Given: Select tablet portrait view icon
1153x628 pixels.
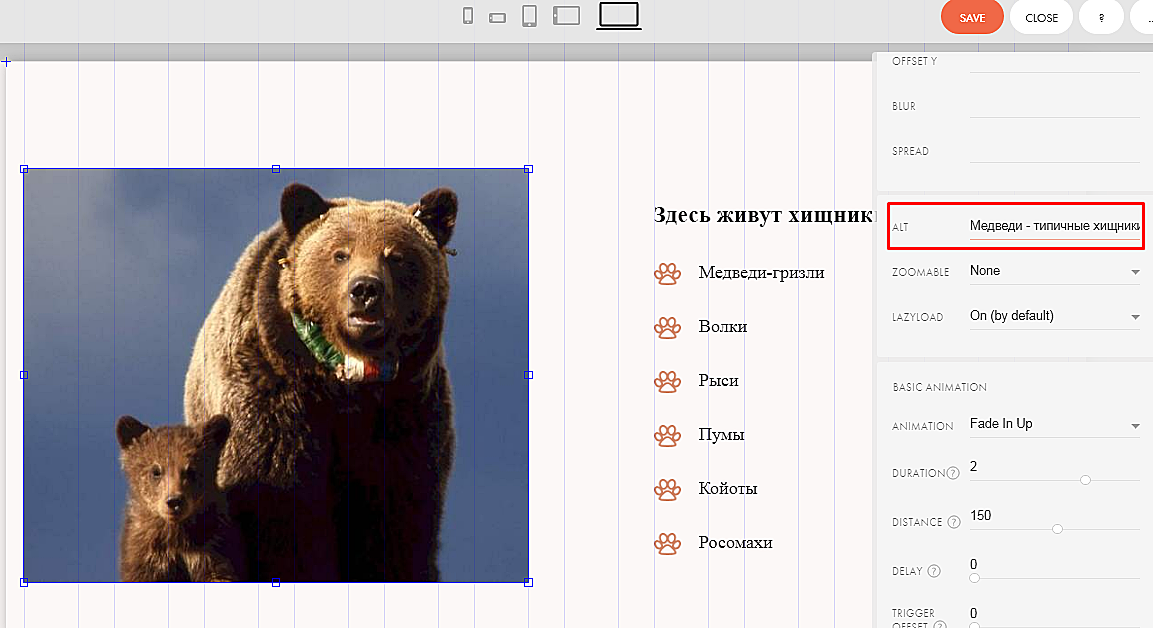Looking at the screenshot, I should tap(530, 16).
